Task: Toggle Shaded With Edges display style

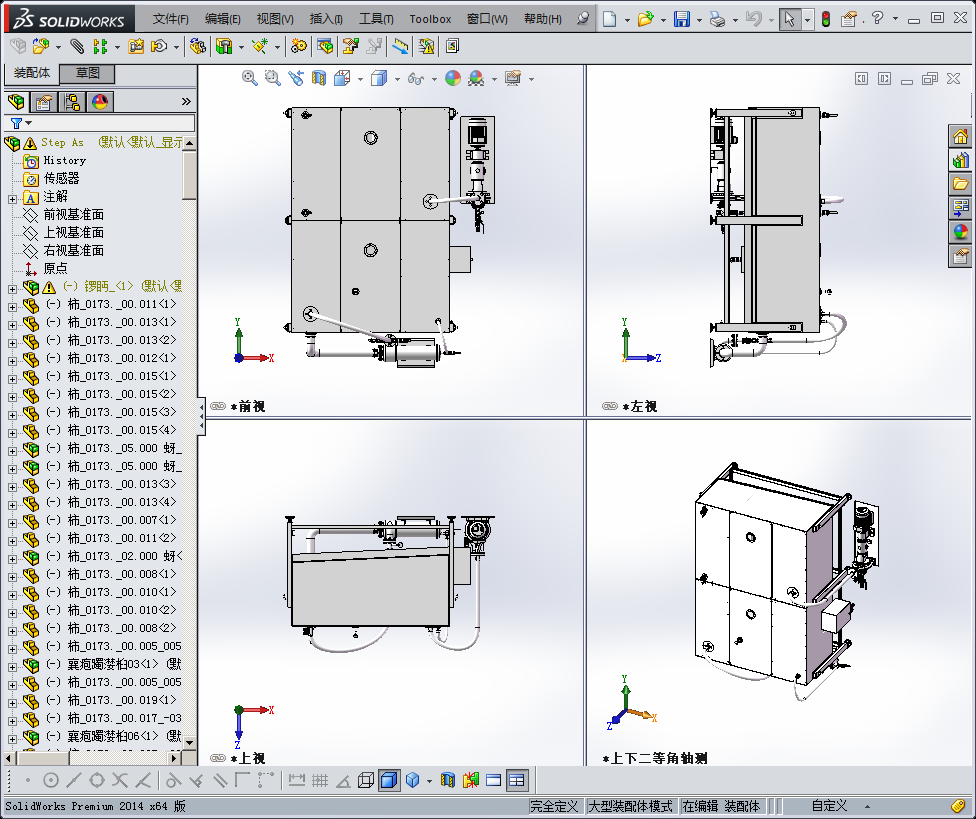Action: [389, 780]
